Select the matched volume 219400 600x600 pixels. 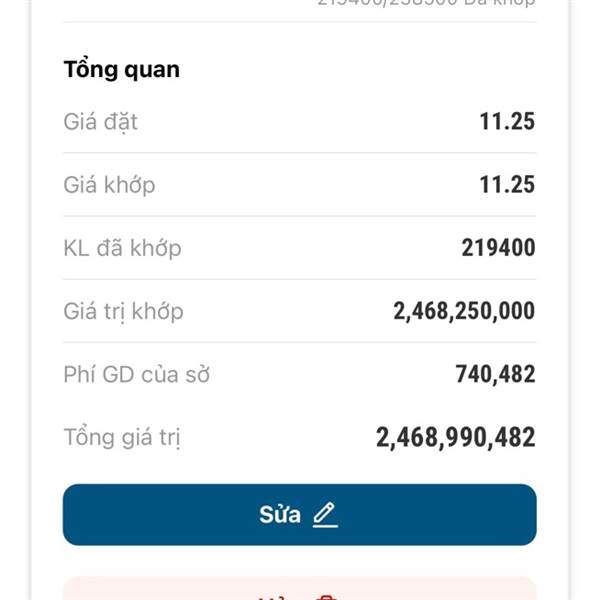coord(498,248)
